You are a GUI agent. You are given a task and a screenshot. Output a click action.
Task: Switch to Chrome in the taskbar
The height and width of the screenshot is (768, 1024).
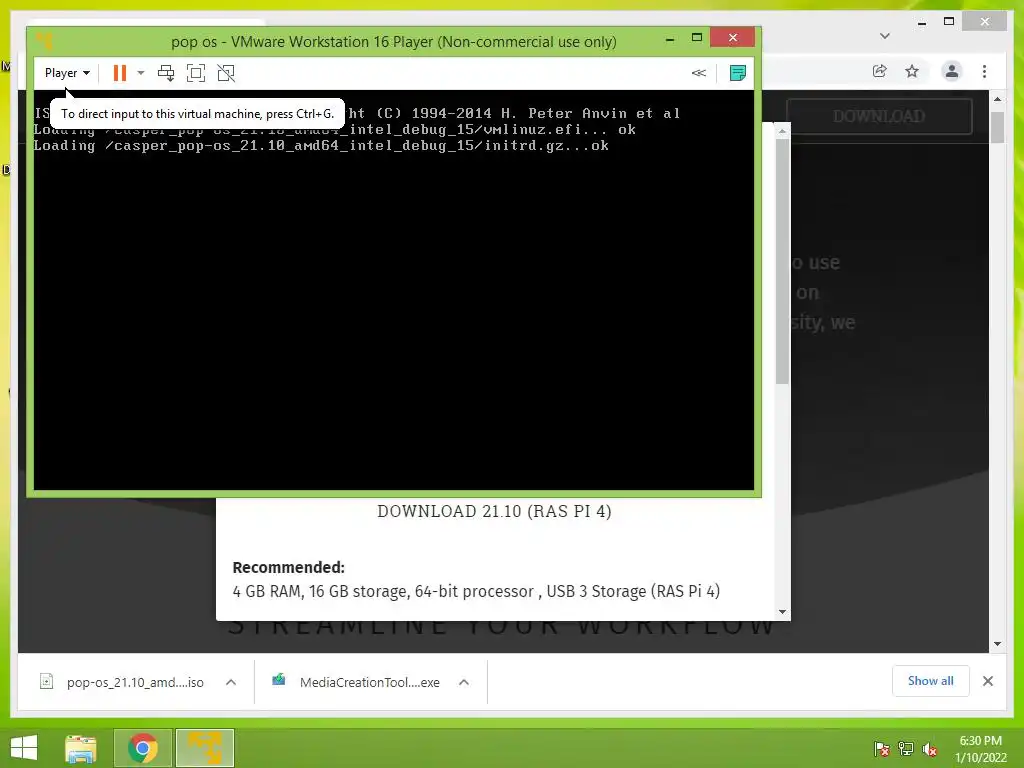(x=143, y=748)
